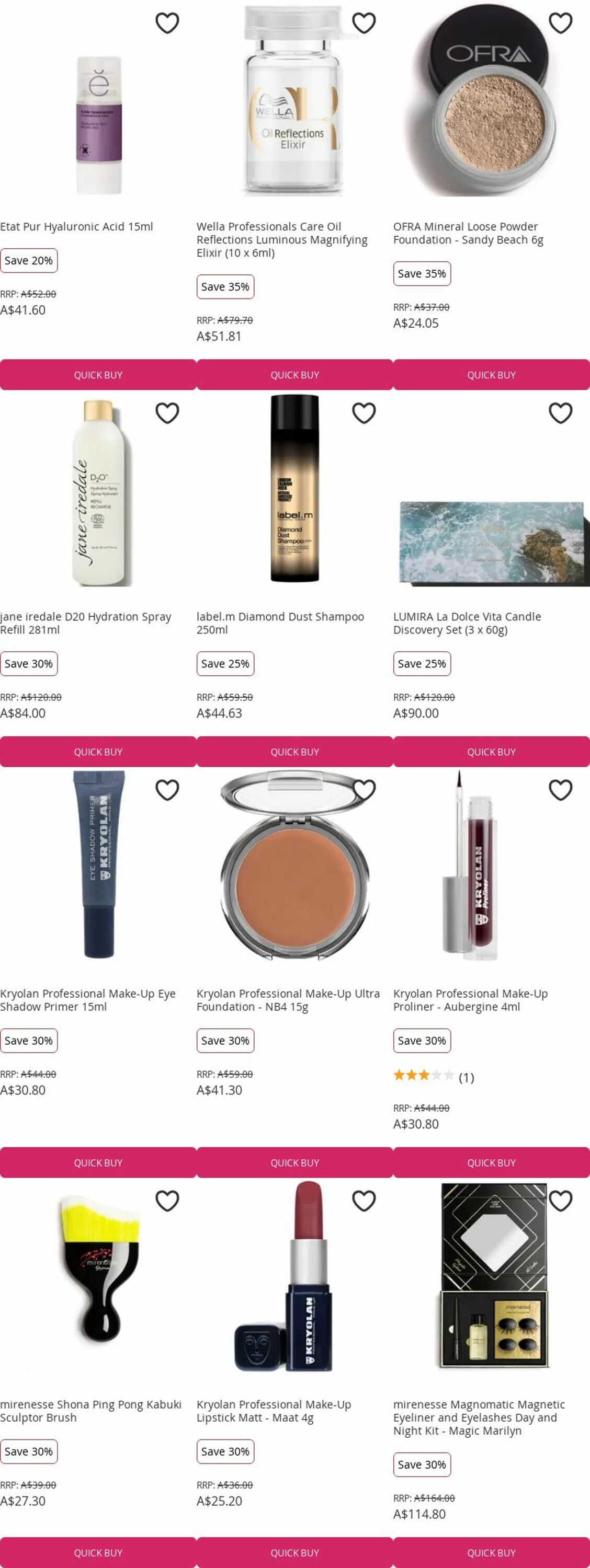590x1568 pixels.
Task: Wishlist the mirenesse Magnomatic Magnetic Eyeliner kit
Action: [561, 1201]
